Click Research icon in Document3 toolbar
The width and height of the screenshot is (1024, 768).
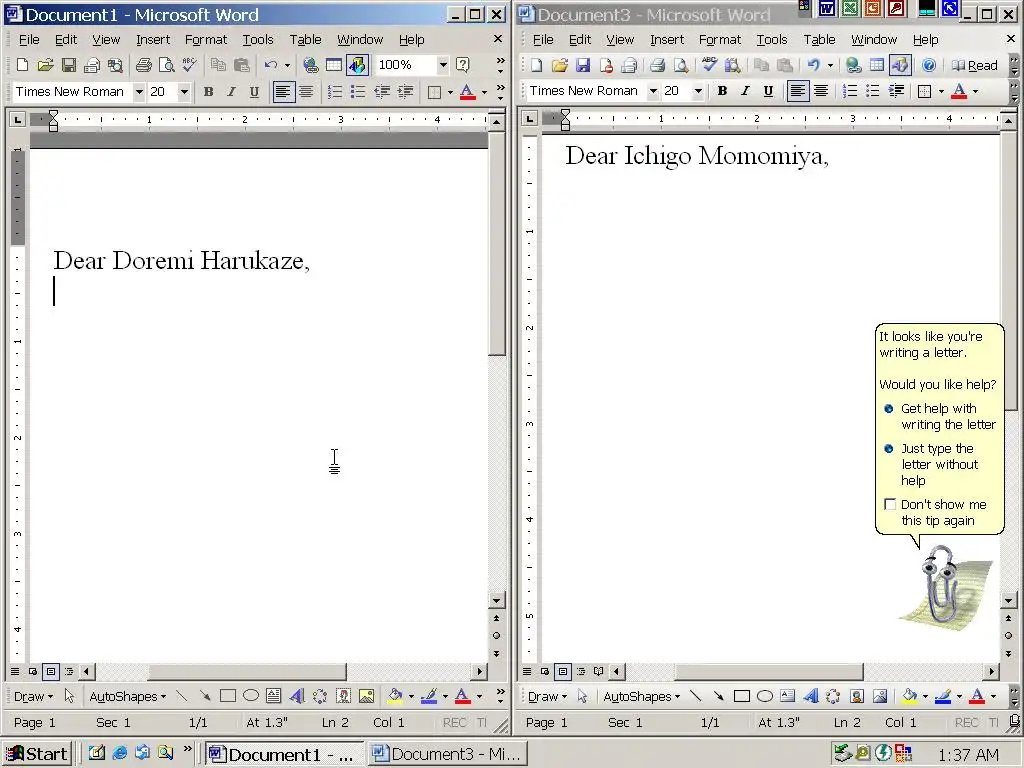coord(732,65)
